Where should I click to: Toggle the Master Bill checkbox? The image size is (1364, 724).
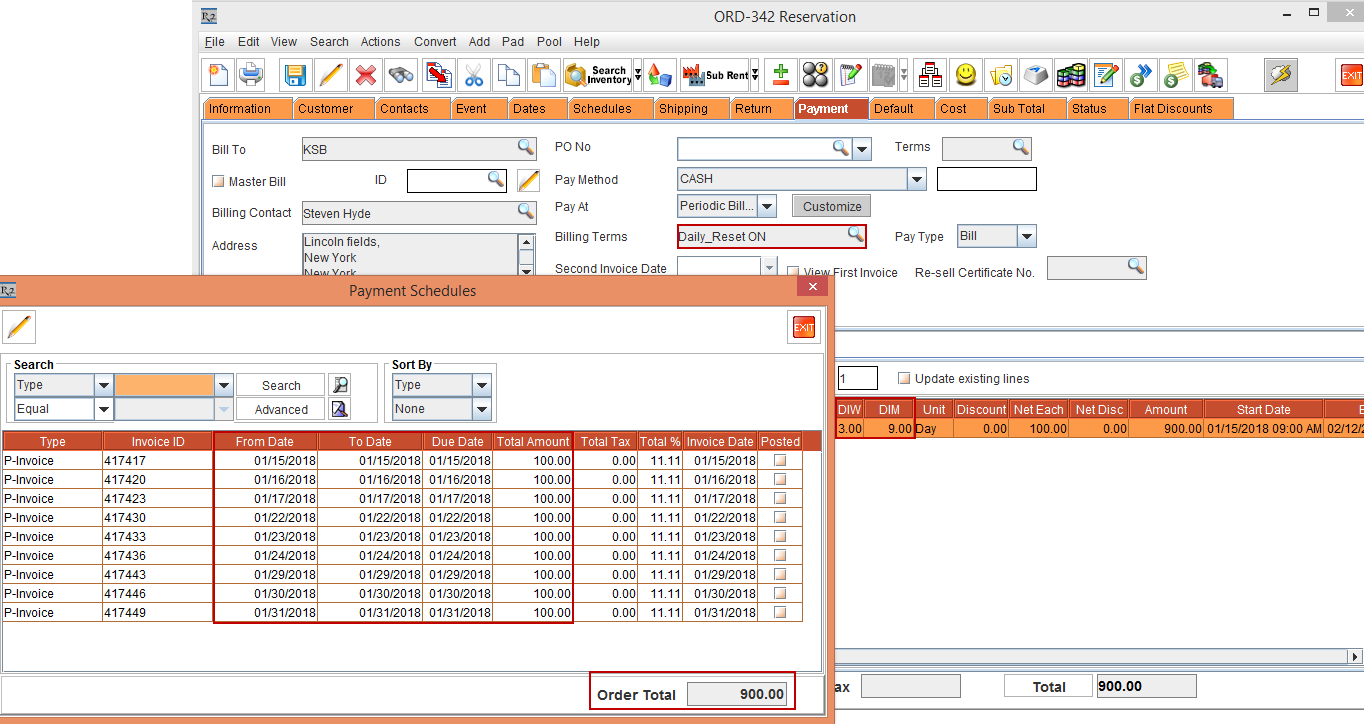(218, 182)
